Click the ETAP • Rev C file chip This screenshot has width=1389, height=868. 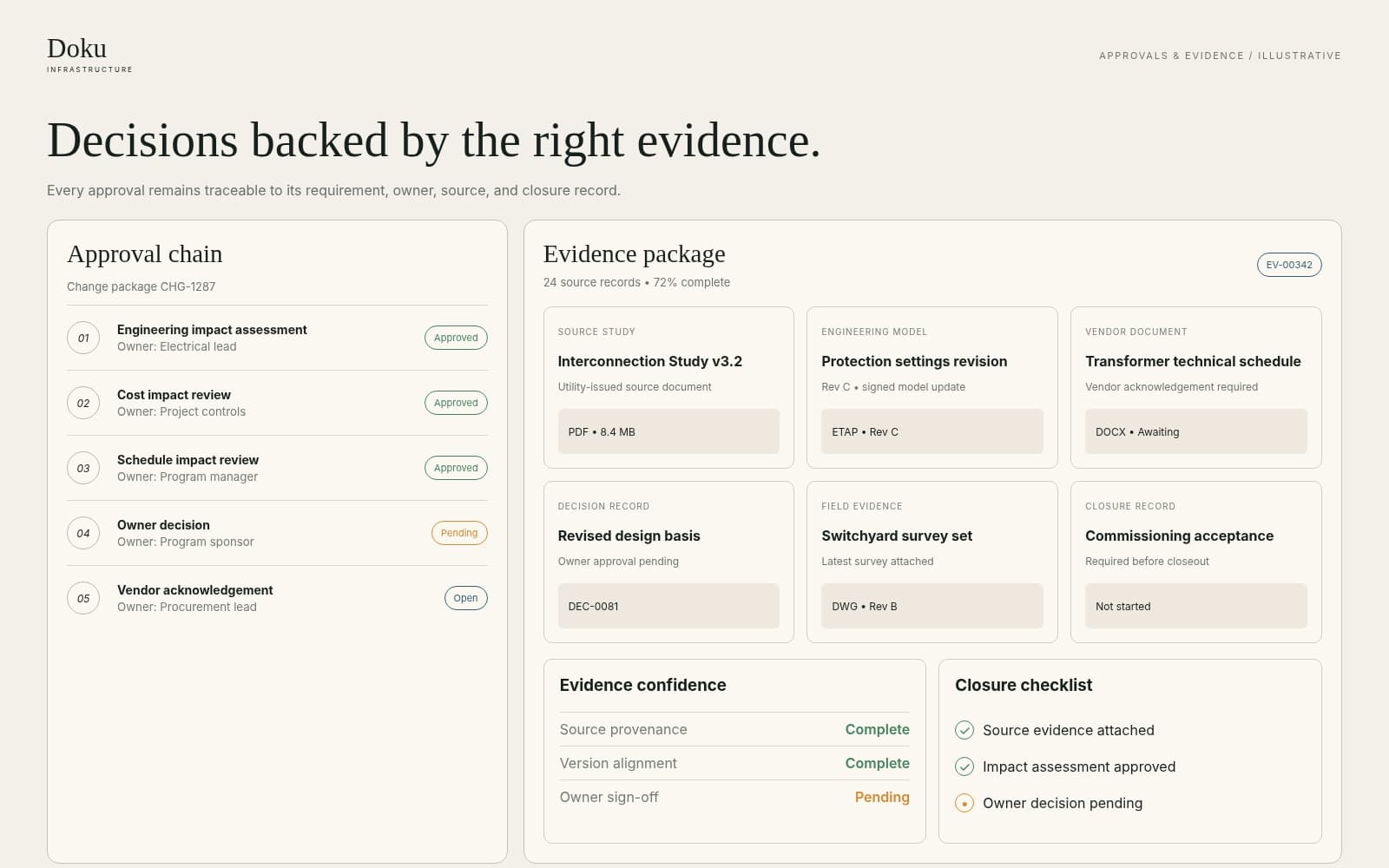coord(932,431)
